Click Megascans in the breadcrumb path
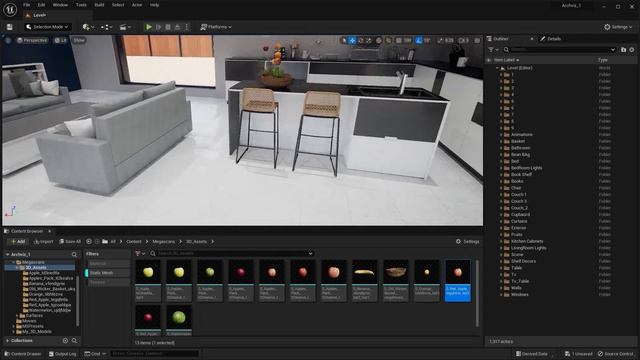Screen dimensions: 640x360 tap(163, 242)
